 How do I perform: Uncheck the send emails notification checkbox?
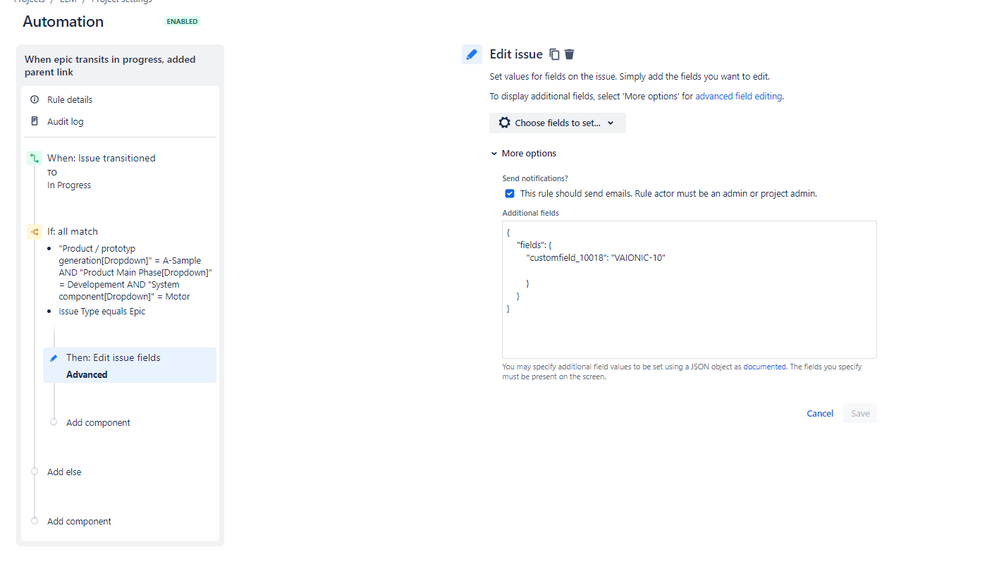(510, 194)
